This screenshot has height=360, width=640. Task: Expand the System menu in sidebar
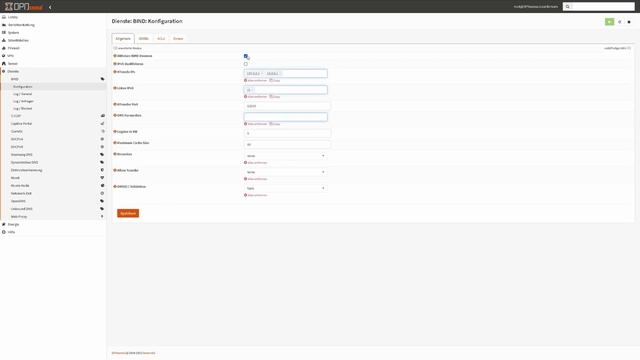click(x=13, y=33)
